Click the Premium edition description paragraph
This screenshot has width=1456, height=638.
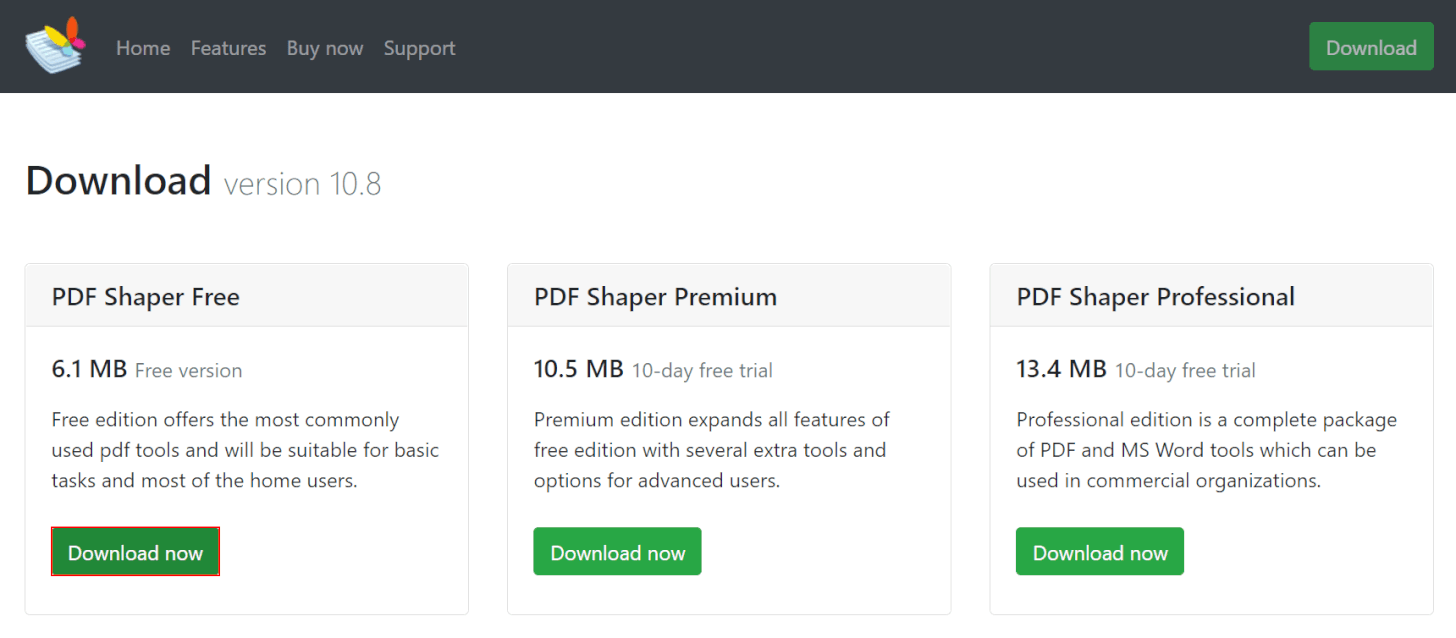[x=711, y=450]
